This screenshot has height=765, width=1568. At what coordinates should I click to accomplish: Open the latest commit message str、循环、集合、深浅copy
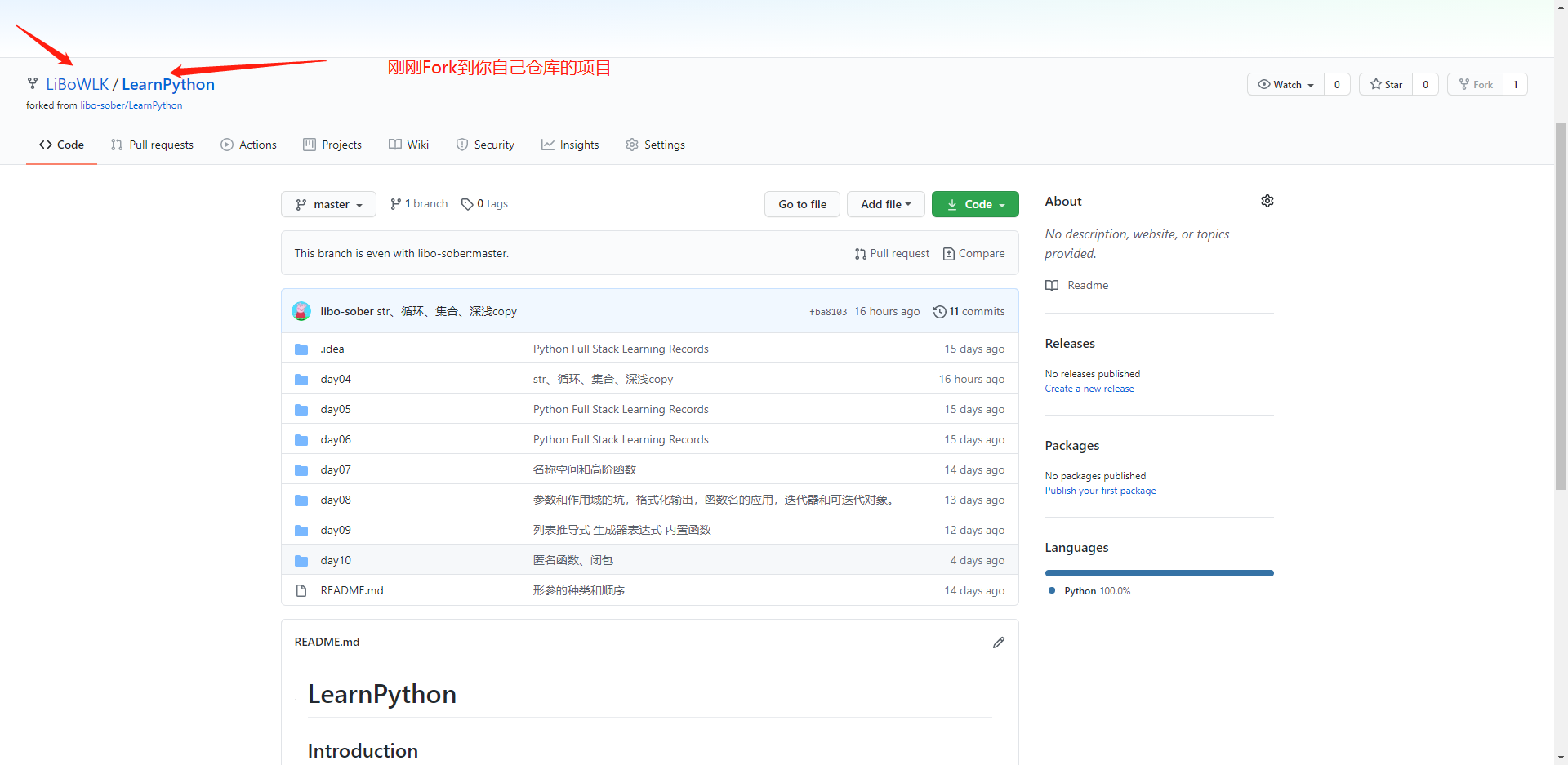447,311
